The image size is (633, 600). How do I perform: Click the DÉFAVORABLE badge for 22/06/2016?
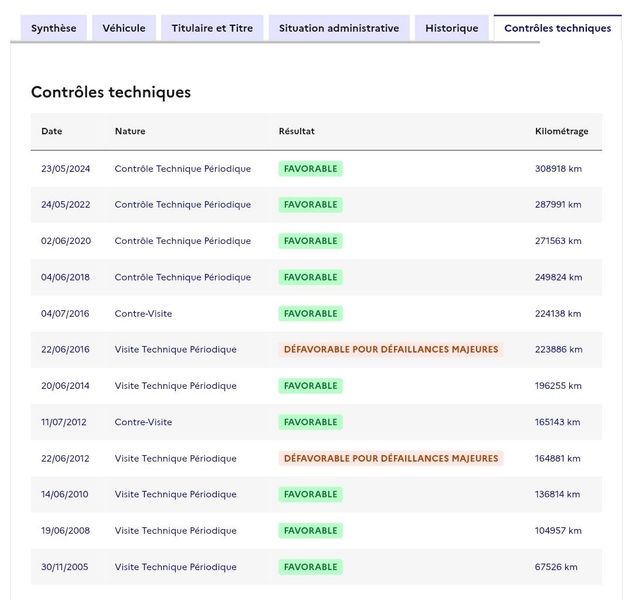click(x=391, y=350)
